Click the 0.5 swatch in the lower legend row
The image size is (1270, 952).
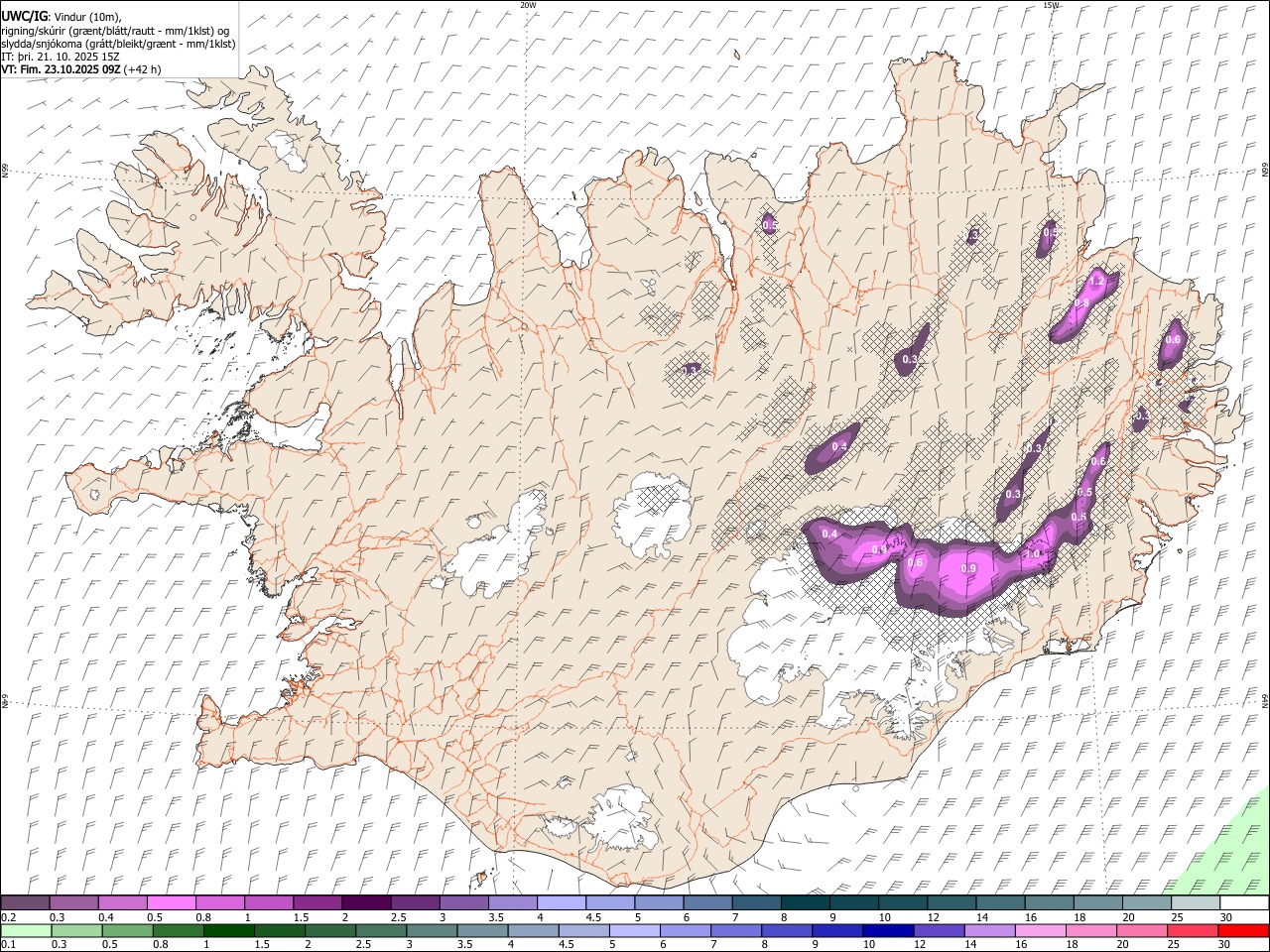(x=127, y=930)
